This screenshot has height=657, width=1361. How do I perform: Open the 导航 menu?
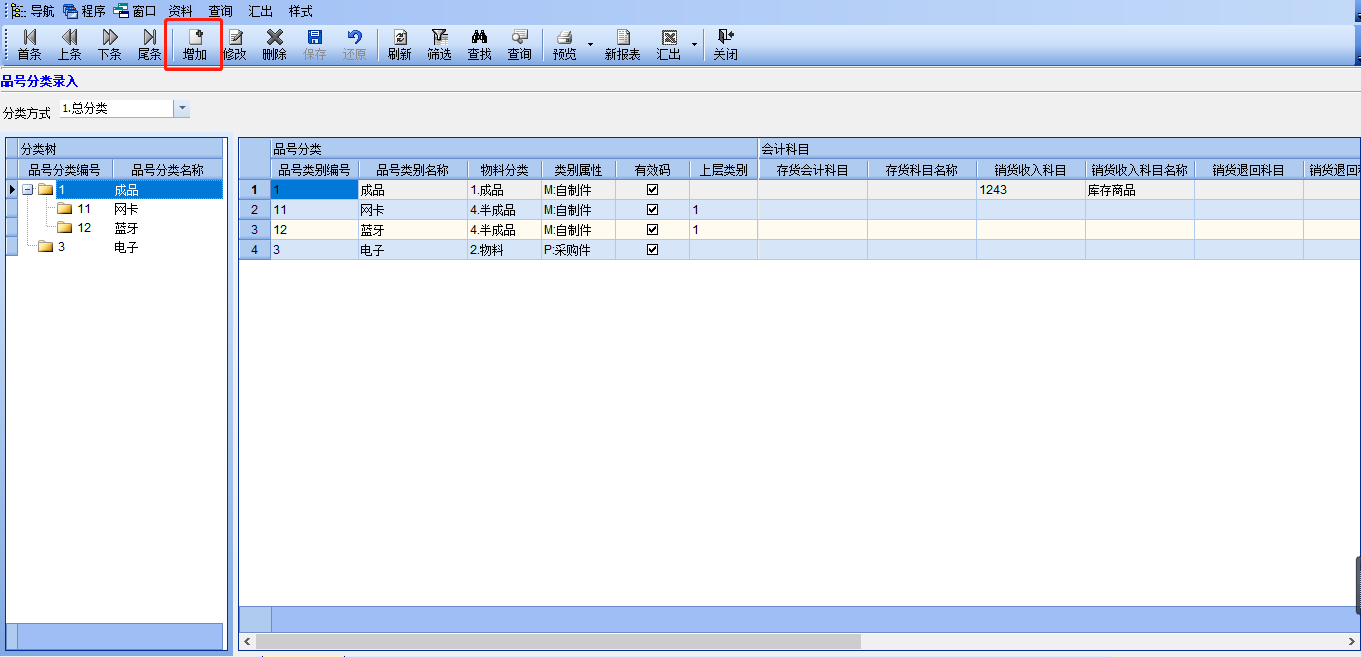pos(33,11)
